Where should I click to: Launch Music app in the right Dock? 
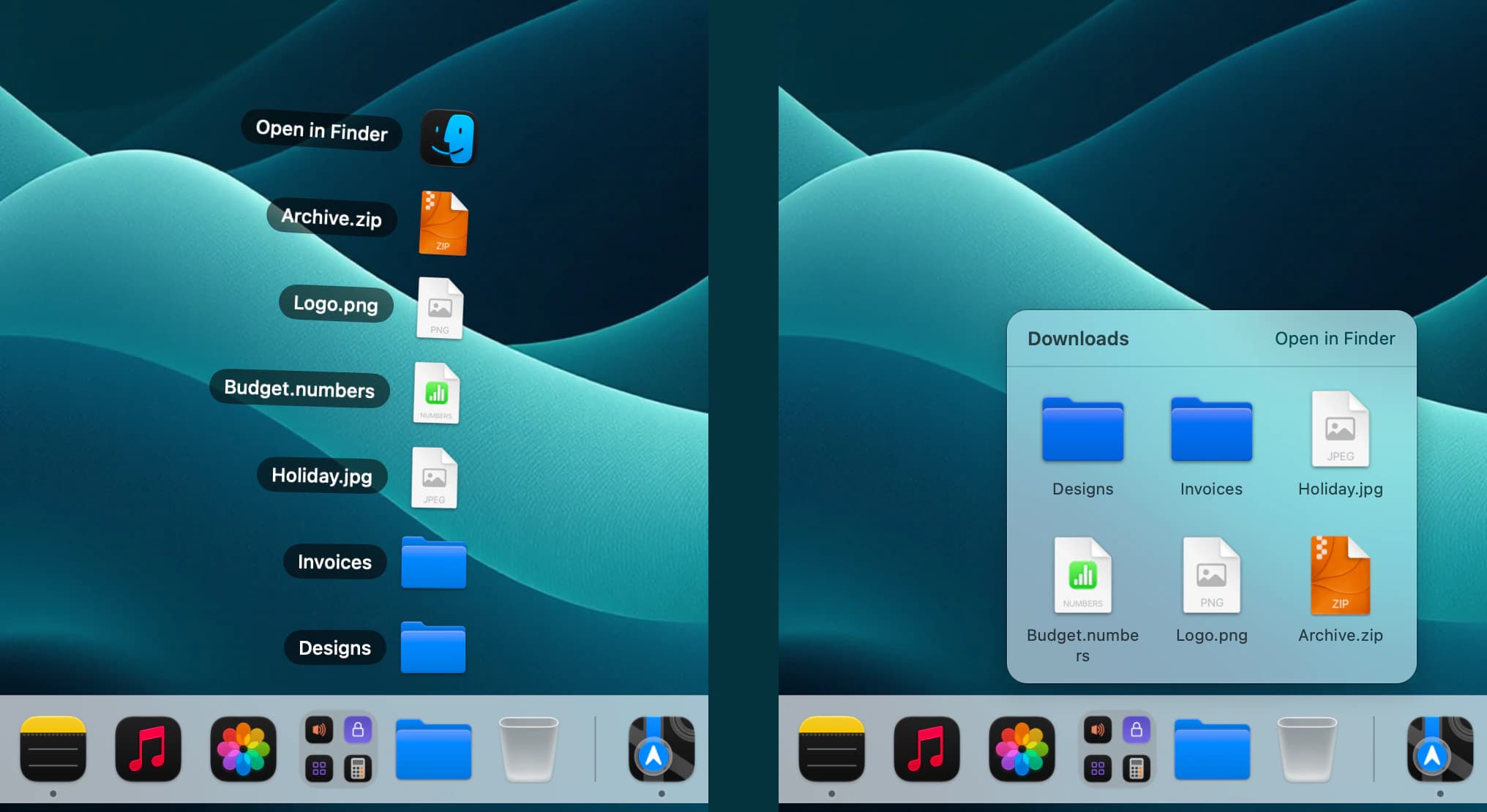[926, 749]
